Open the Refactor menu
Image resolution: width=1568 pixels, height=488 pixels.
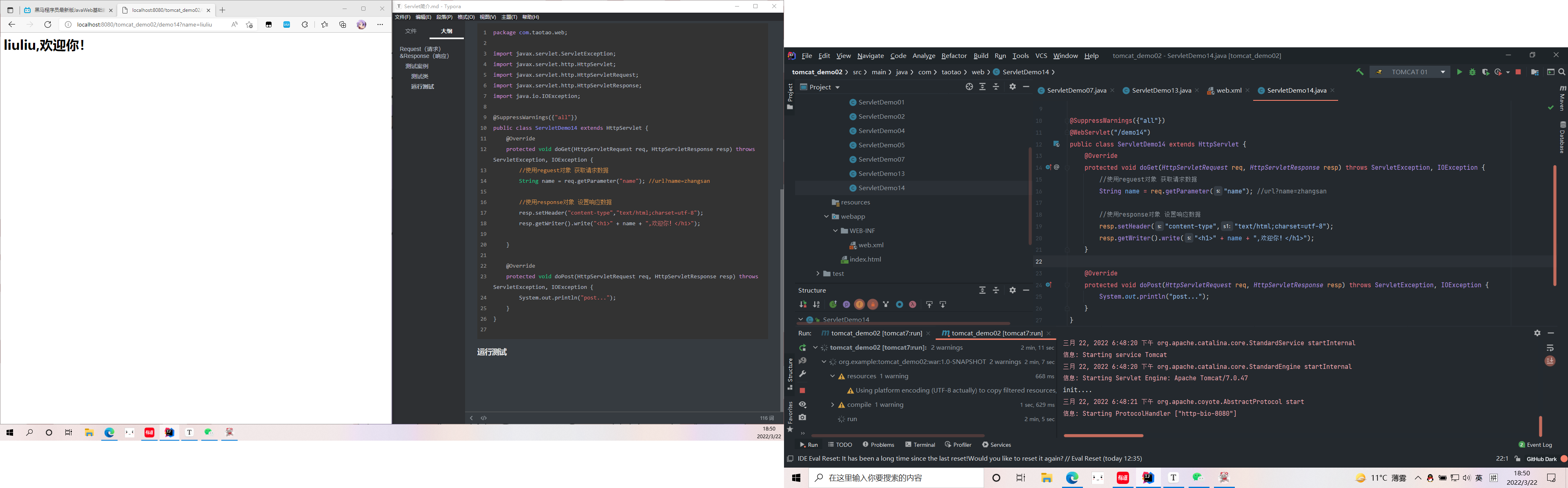coord(953,56)
